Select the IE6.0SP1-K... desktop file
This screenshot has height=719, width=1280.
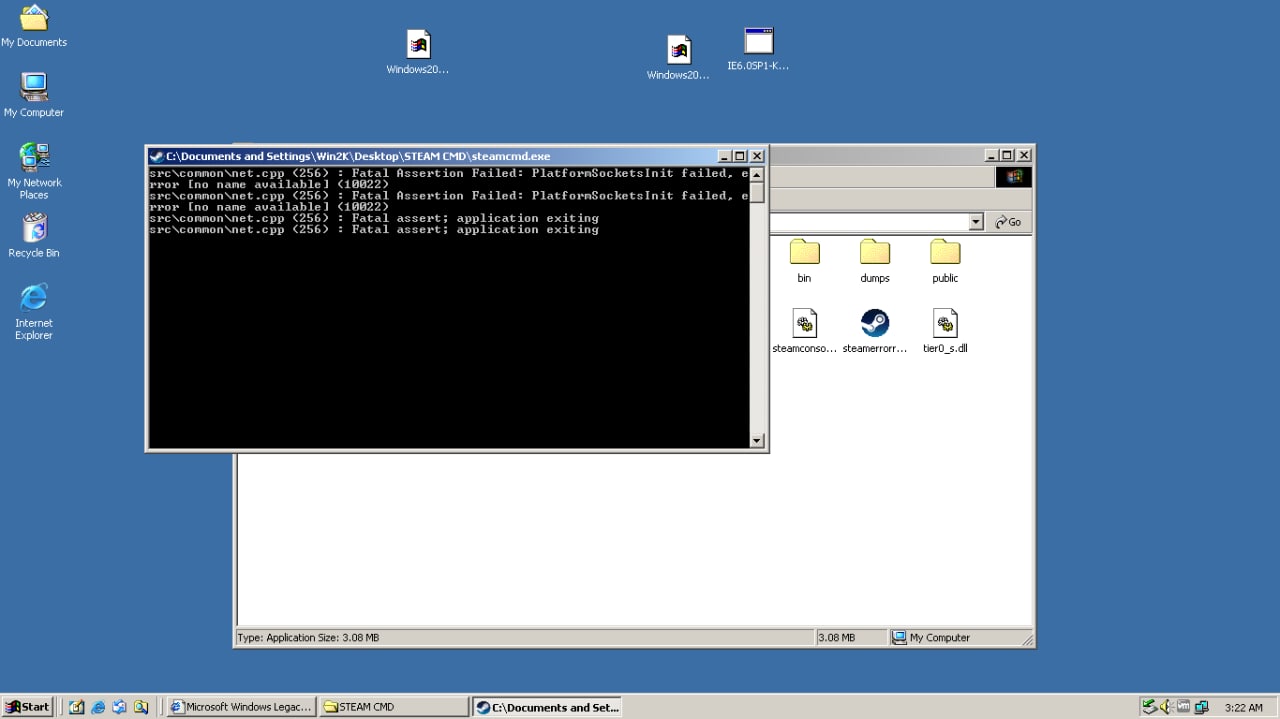758,50
